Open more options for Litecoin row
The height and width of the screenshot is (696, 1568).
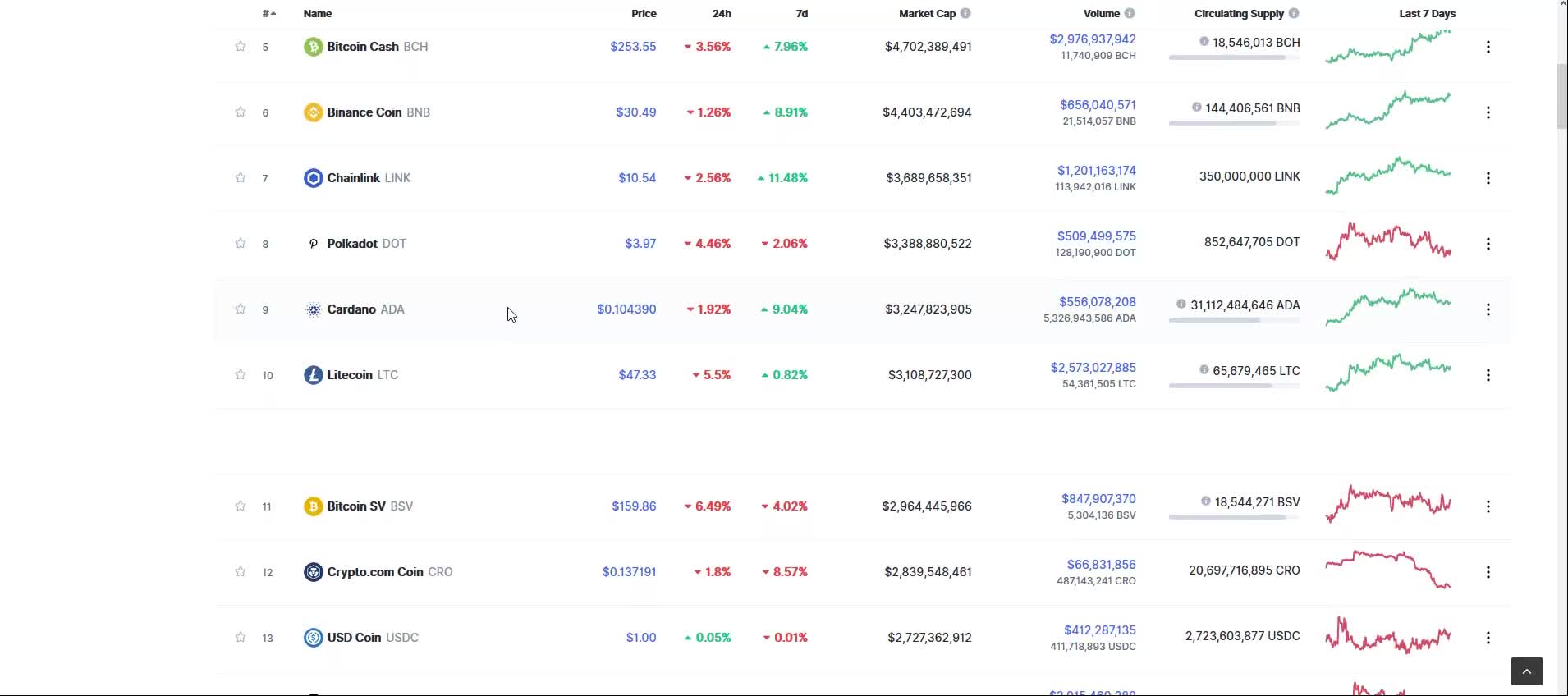[x=1488, y=375]
